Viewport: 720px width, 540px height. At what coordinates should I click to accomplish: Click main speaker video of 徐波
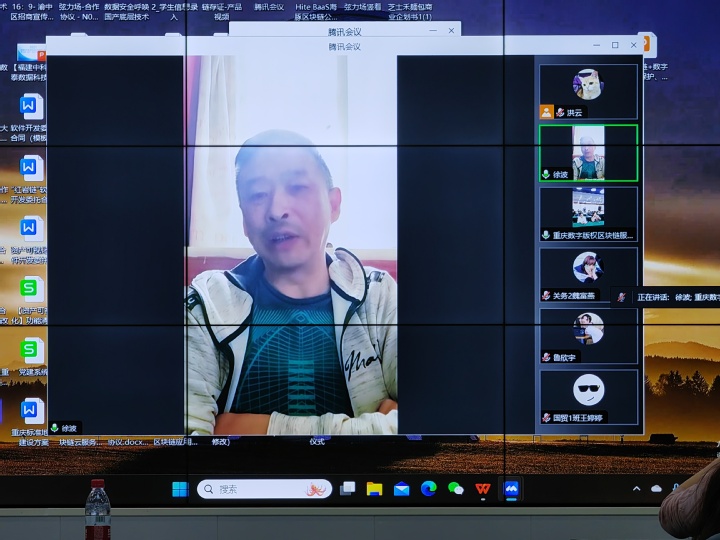pyautogui.click(x=291, y=245)
